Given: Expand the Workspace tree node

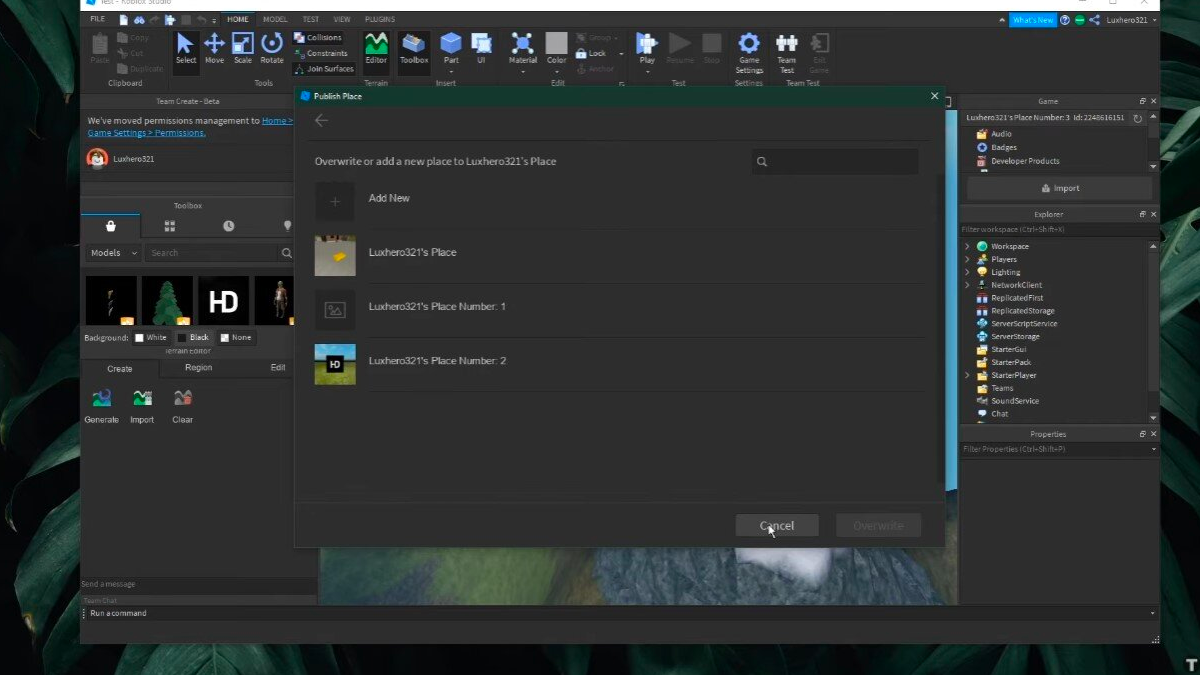Looking at the screenshot, I should (967, 246).
